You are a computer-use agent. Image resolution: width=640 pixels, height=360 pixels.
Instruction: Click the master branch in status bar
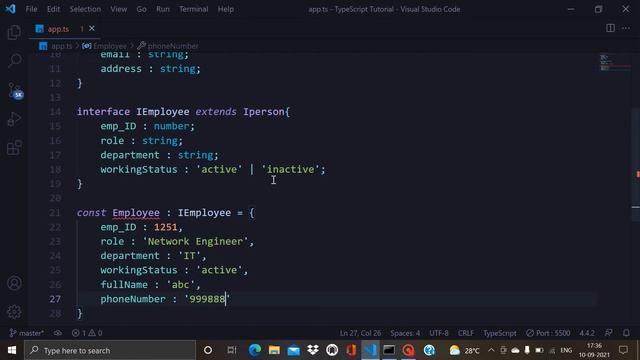pyautogui.click(x=26, y=333)
